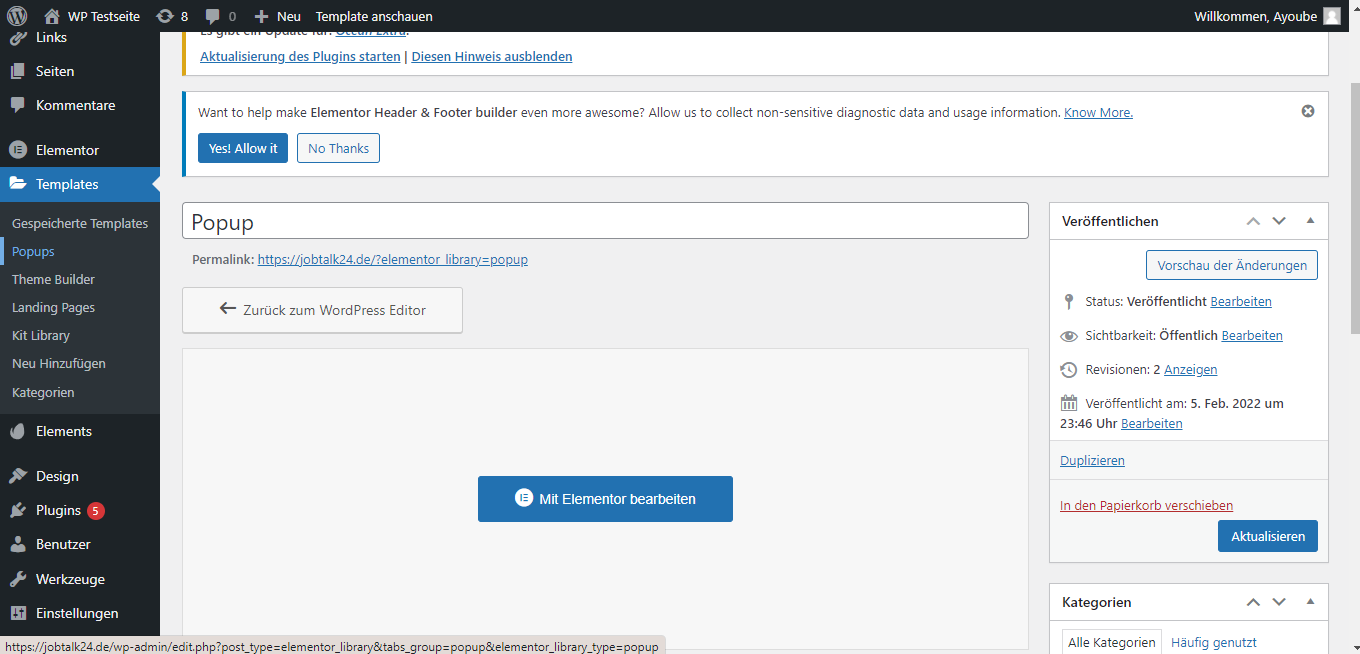The width and height of the screenshot is (1360, 654).
Task: Click the Kommentare speech bubble sidebar icon
Action: (x=18, y=105)
